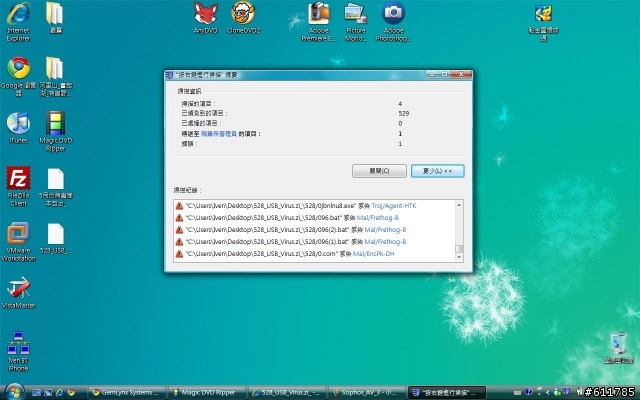Screen dimensions: 640x400
Task: Open Google Chrome desktop icon
Action: (18, 77)
